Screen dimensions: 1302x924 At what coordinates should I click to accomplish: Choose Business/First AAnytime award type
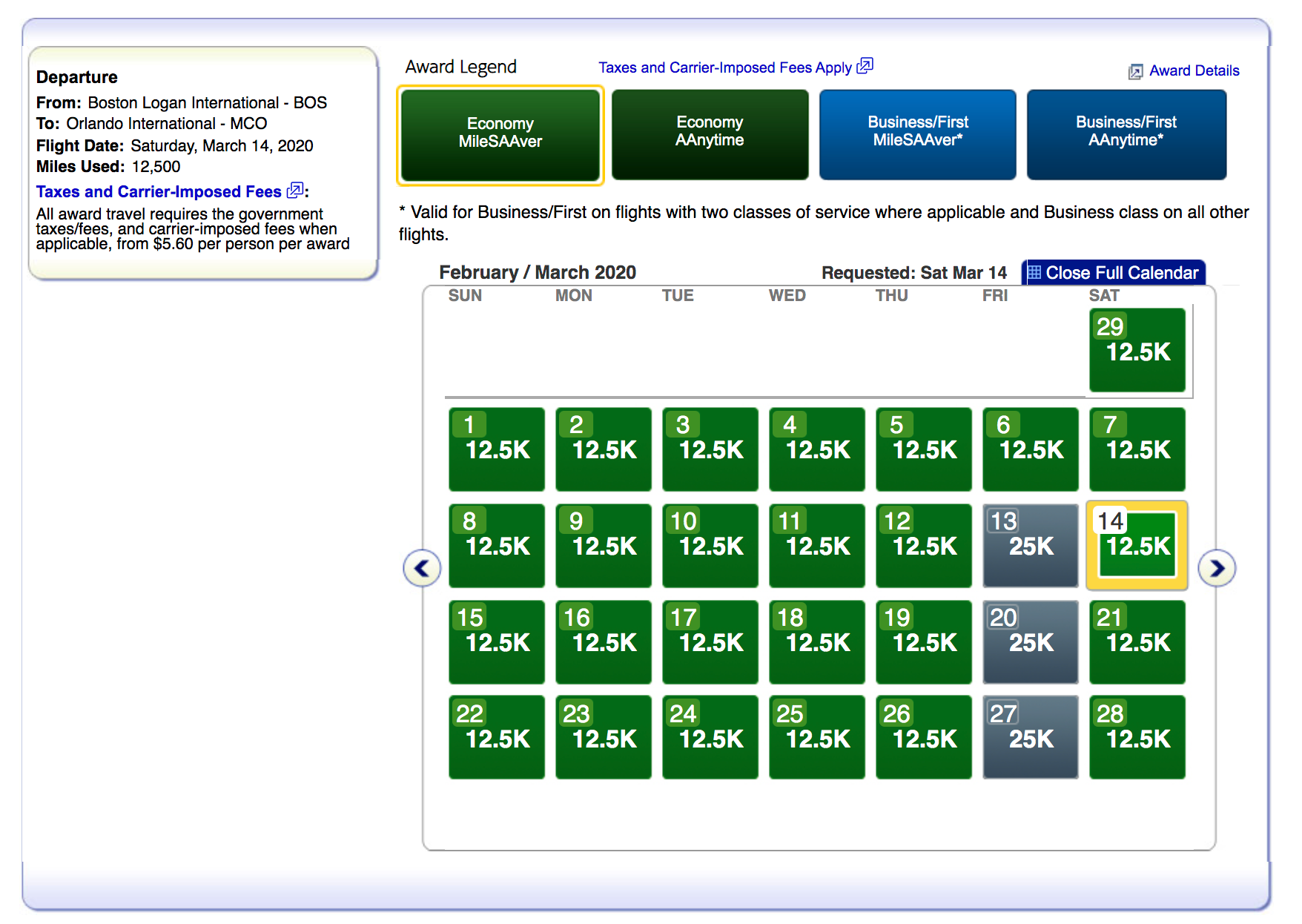tap(1126, 133)
